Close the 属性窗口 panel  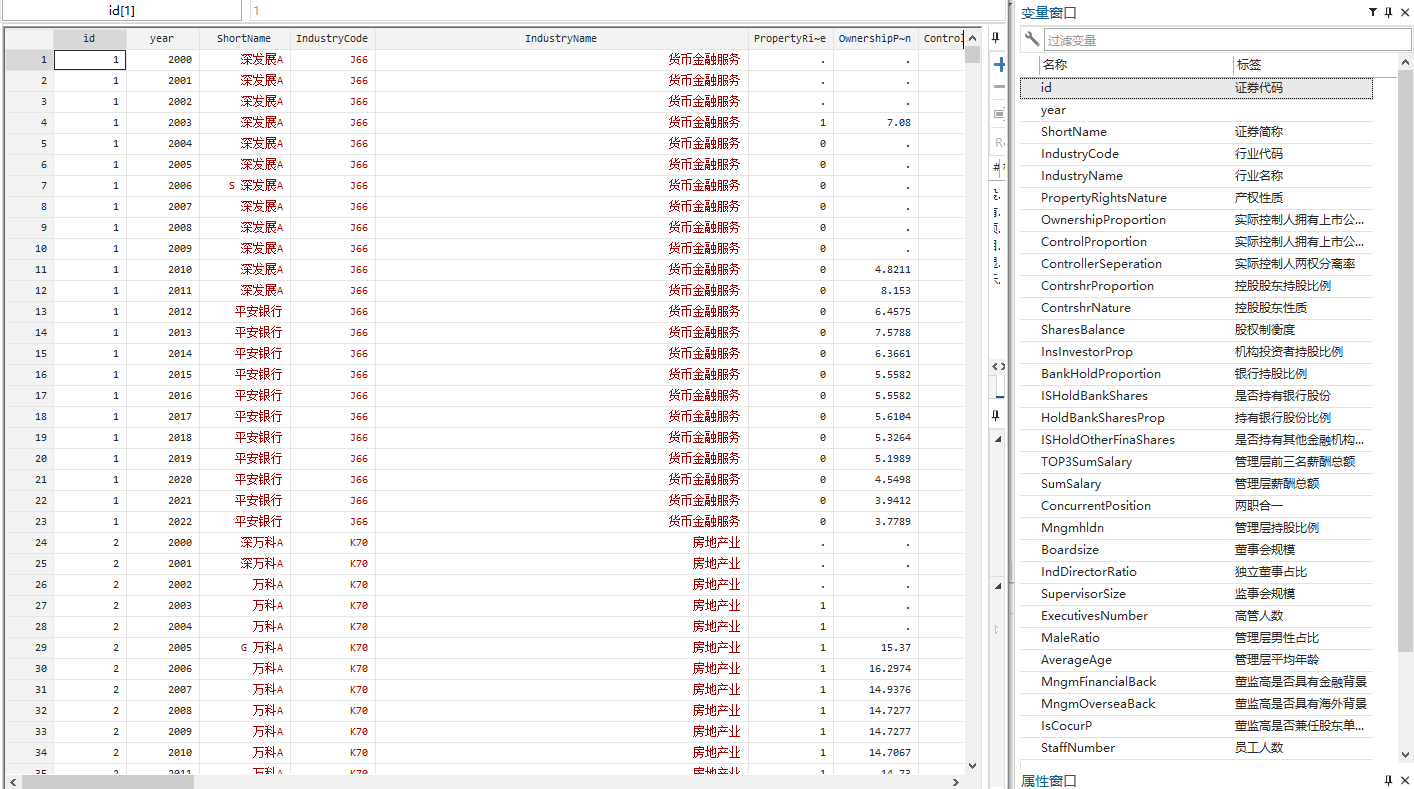(x=1404, y=780)
